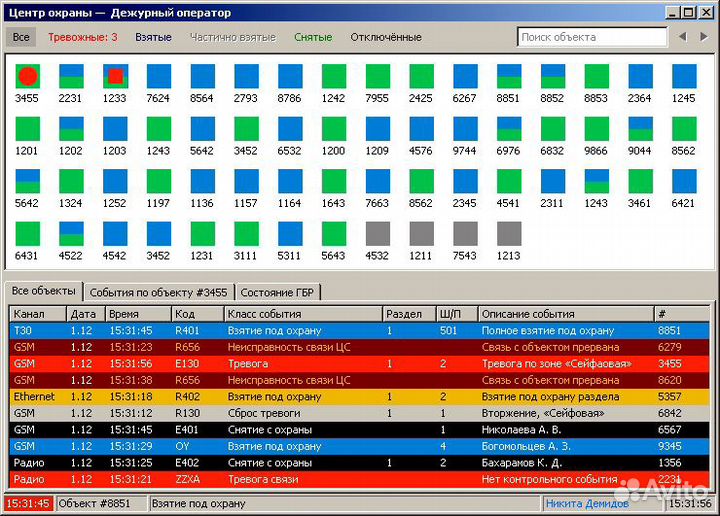The height and width of the screenshot is (516, 720).
Task: Click object icon 1233 with red square
Action: [115, 77]
